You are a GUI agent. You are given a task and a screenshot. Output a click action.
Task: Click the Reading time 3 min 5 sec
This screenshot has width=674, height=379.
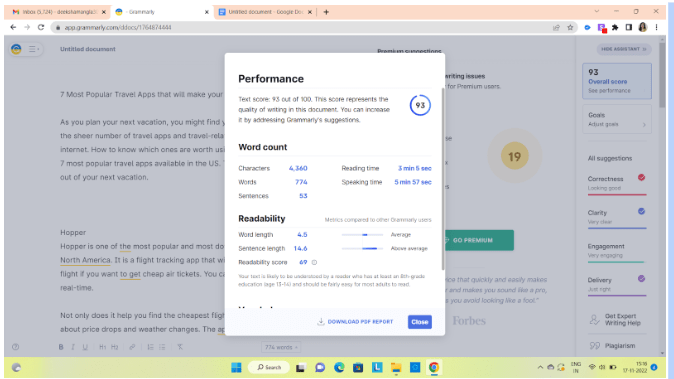pyautogui.click(x=414, y=168)
